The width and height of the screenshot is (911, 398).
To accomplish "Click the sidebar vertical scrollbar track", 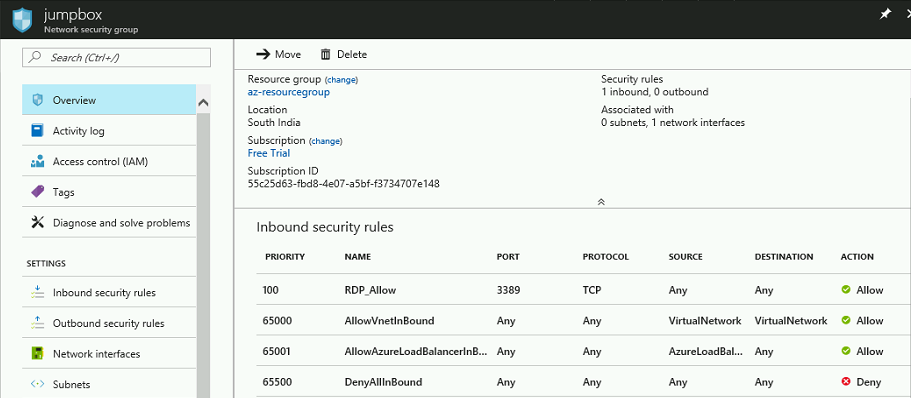I will (203, 256).
